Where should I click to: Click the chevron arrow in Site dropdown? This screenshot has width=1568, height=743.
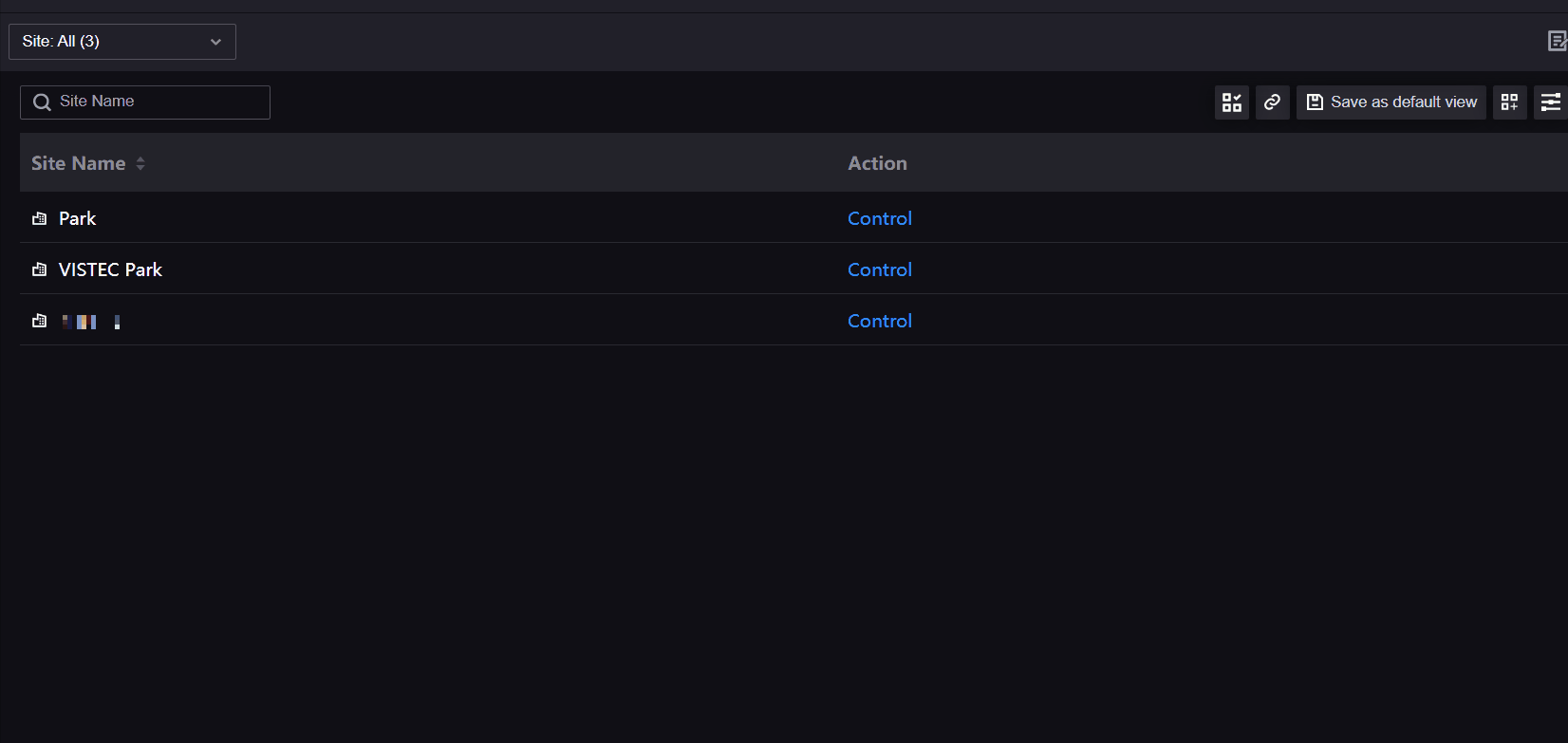(215, 42)
